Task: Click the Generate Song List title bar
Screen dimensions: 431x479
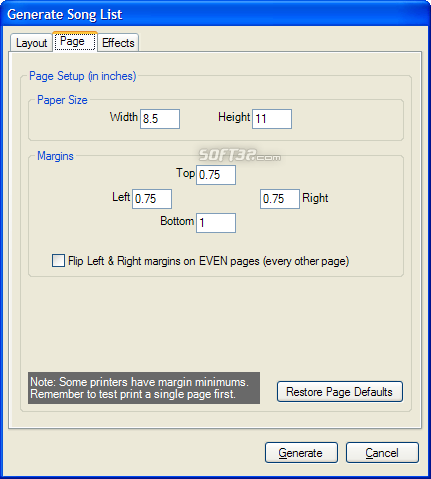Action: (215, 14)
